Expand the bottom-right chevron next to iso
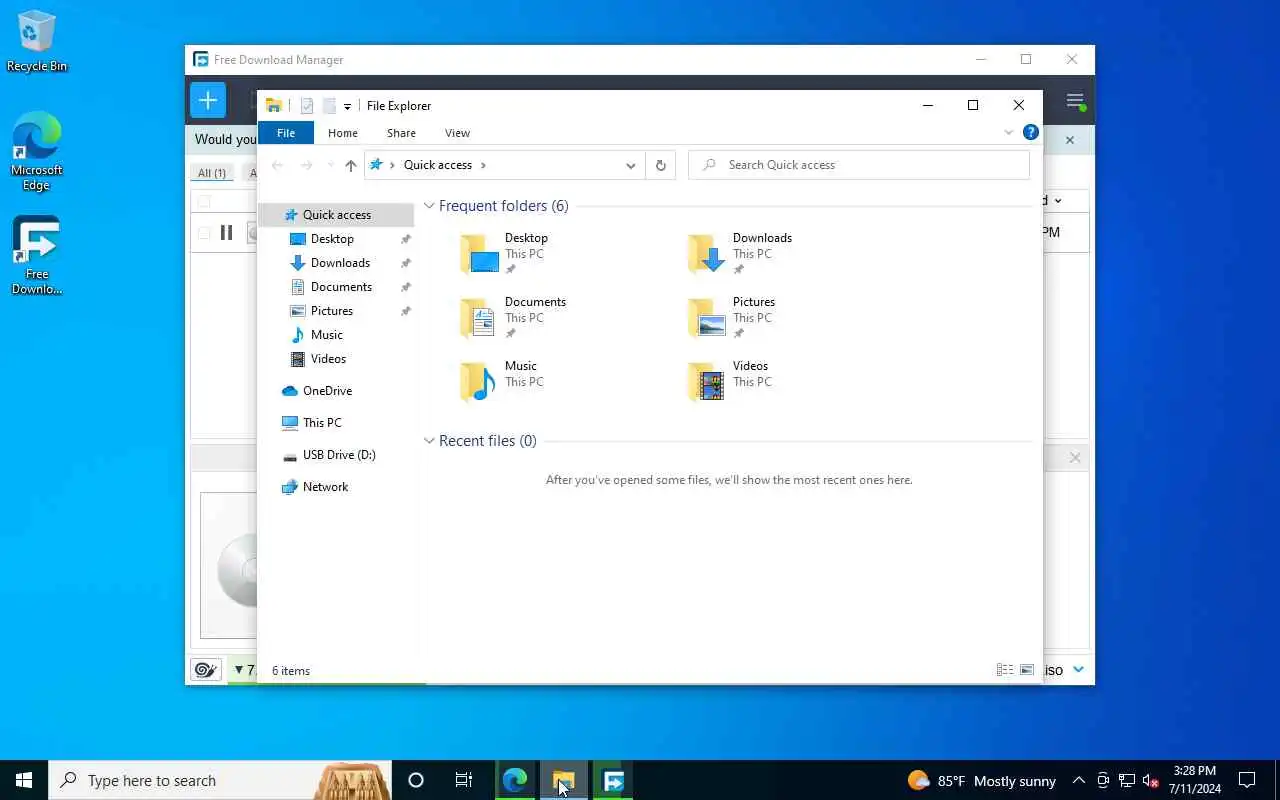Image resolution: width=1280 pixels, height=800 pixels. tap(1079, 670)
